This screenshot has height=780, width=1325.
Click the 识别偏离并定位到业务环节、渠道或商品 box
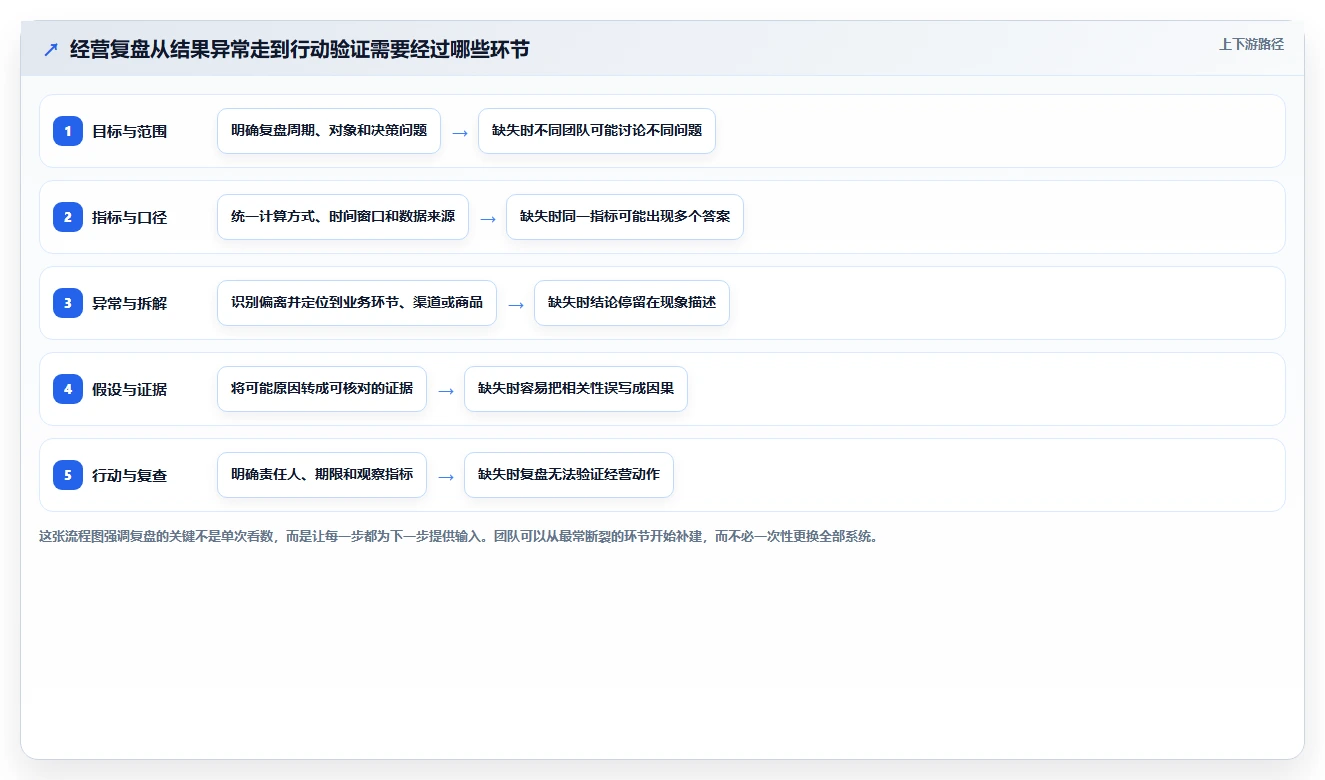click(357, 303)
